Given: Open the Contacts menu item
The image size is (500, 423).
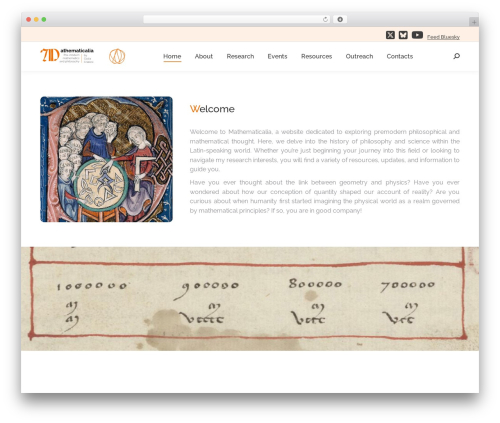Looking at the screenshot, I should 400,56.
